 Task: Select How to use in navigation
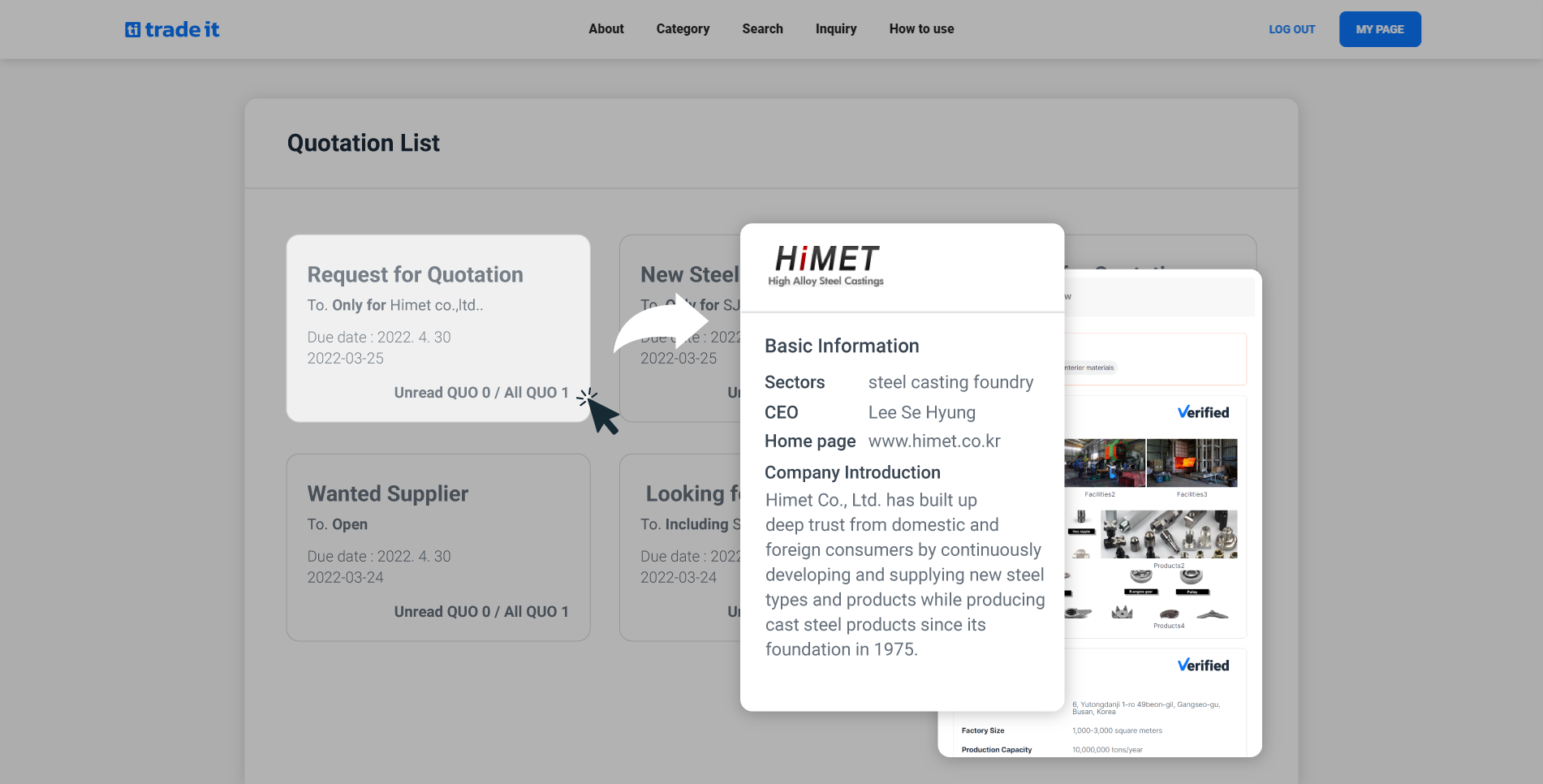(x=921, y=29)
